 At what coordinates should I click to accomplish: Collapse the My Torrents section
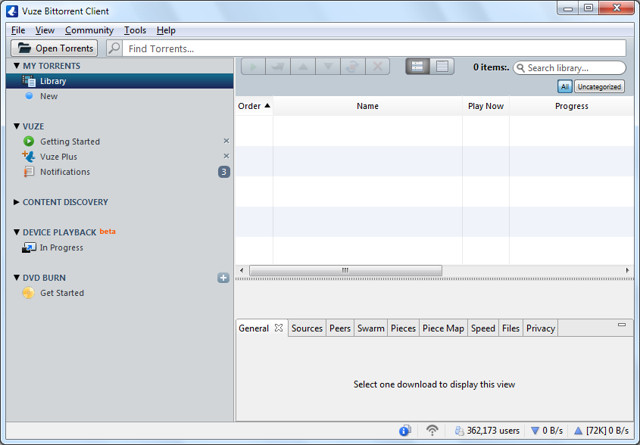click(17, 66)
